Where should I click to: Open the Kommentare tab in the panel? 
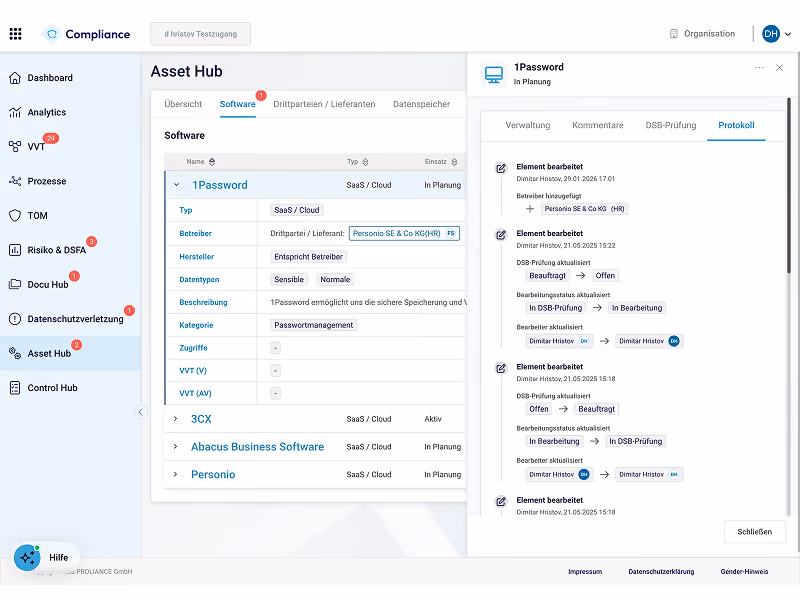(597, 126)
